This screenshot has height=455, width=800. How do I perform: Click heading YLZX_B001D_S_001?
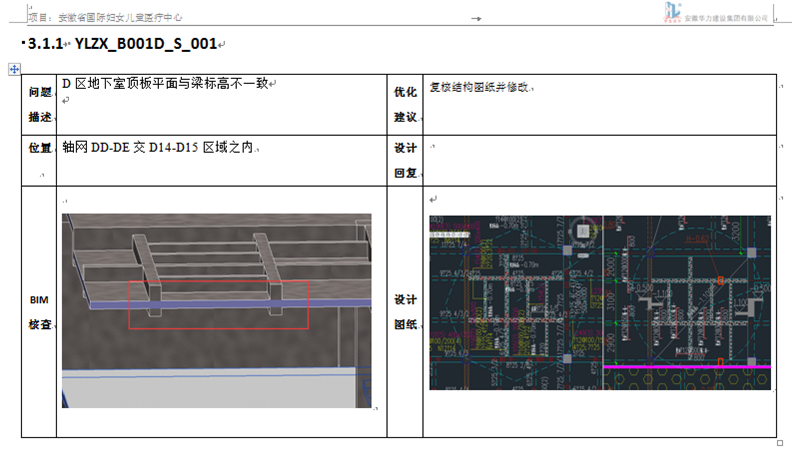point(146,44)
